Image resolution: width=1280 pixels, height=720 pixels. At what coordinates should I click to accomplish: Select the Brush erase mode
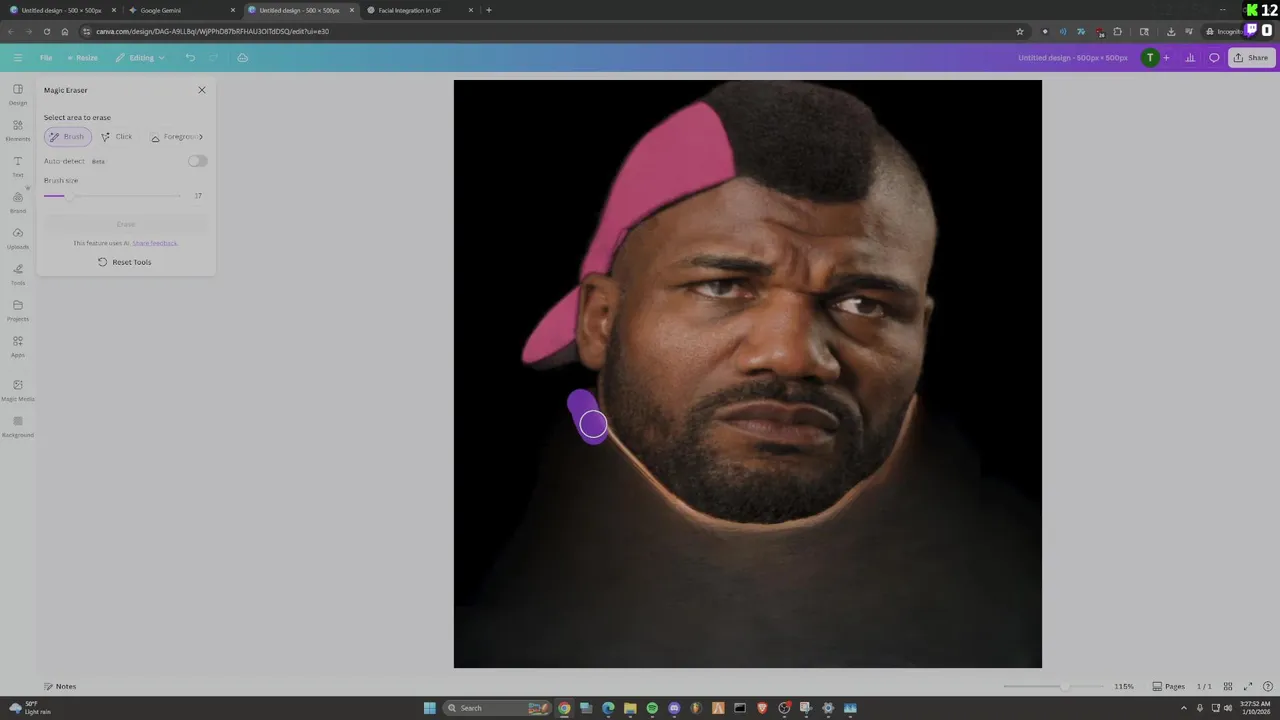pyautogui.click(x=68, y=137)
